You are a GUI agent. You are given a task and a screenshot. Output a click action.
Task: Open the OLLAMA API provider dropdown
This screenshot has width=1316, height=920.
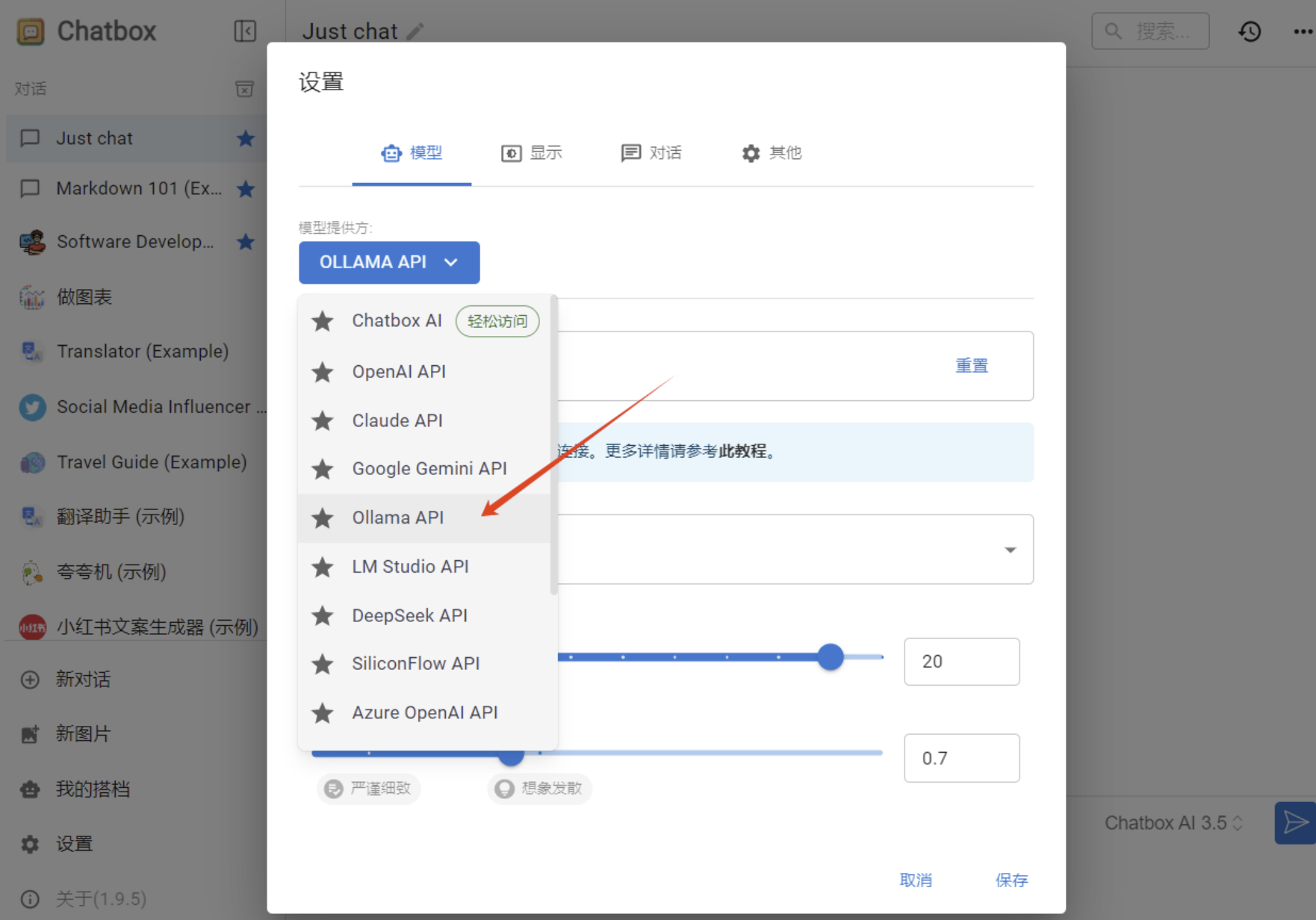pos(389,263)
